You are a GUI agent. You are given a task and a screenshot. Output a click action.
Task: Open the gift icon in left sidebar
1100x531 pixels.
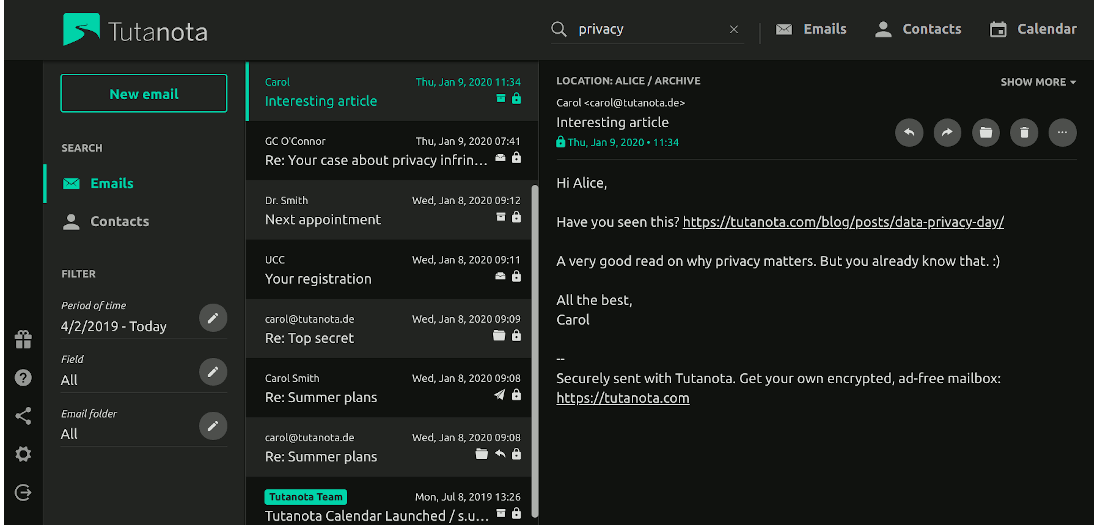23,340
